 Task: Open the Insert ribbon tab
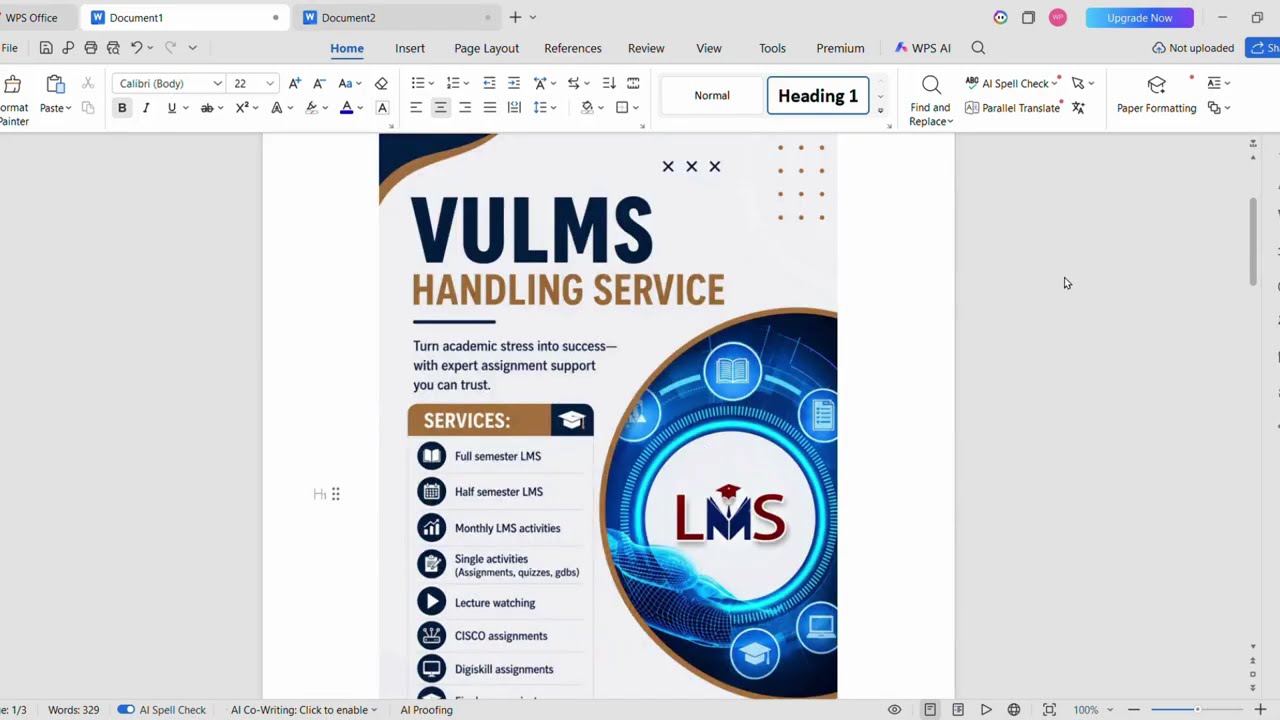410,48
